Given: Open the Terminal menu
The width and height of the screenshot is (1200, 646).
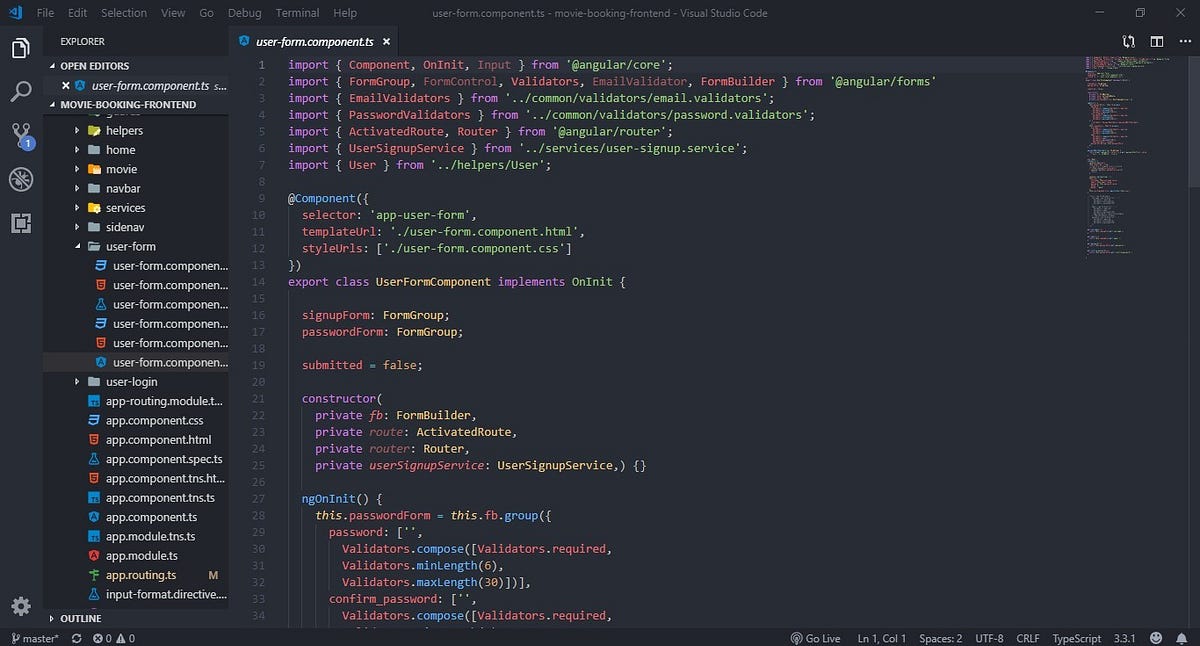Looking at the screenshot, I should coord(296,13).
